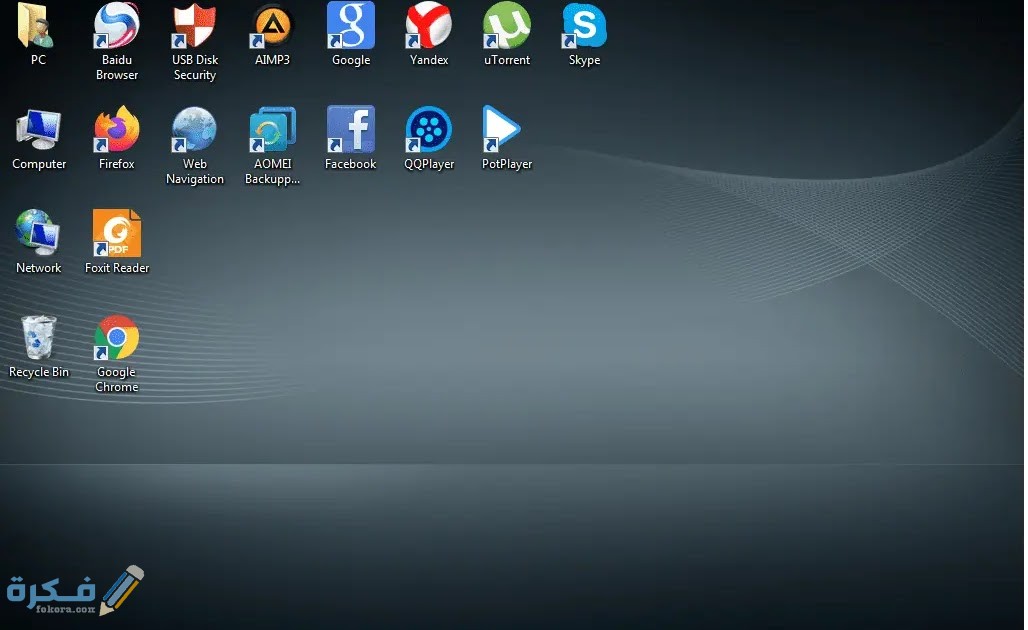Click the Baidu Browser shortcut
Viewport: 1028px width, 630px height.
tap(117, 27)
